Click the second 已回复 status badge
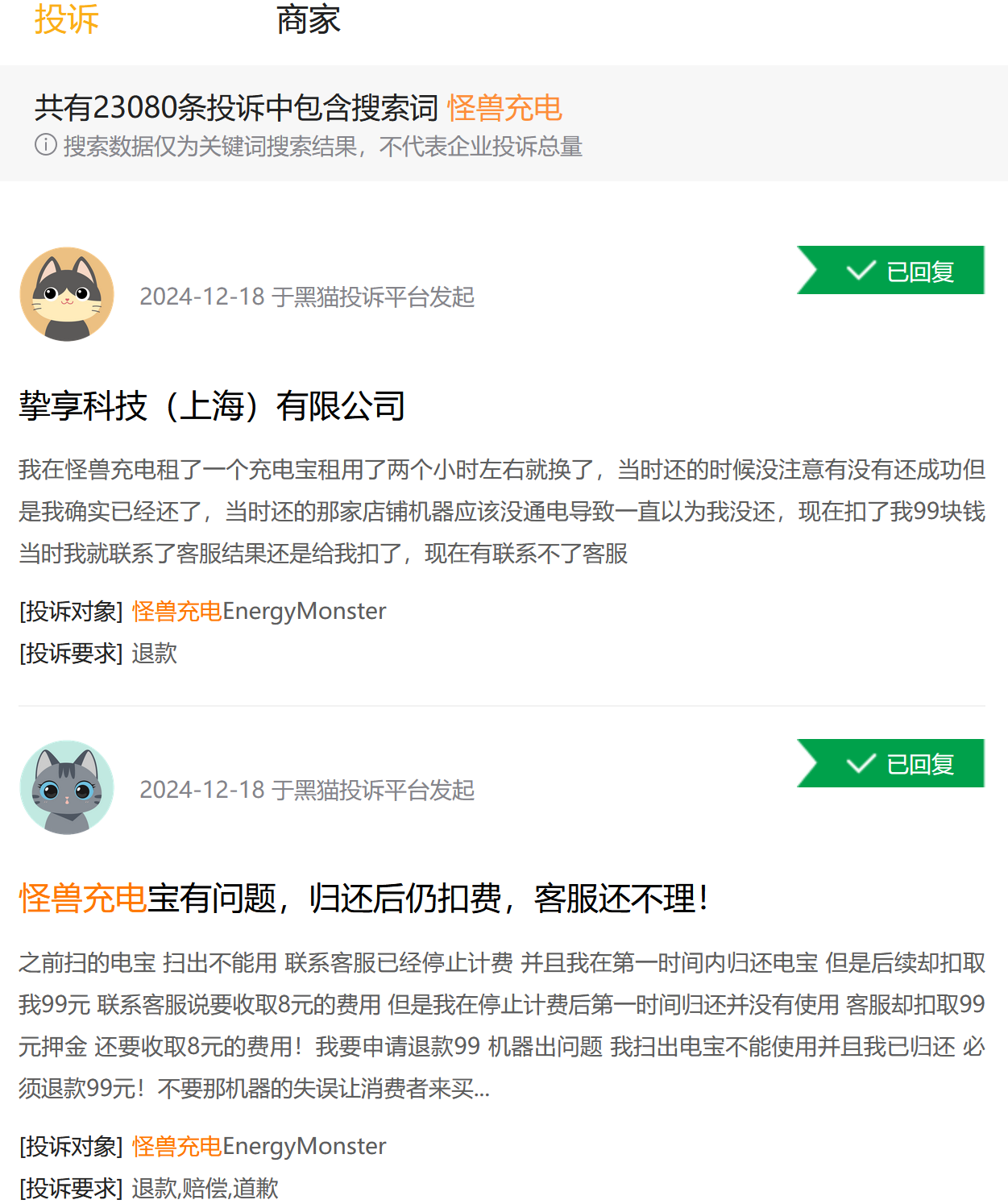1008x1204 pixels. 890,763
